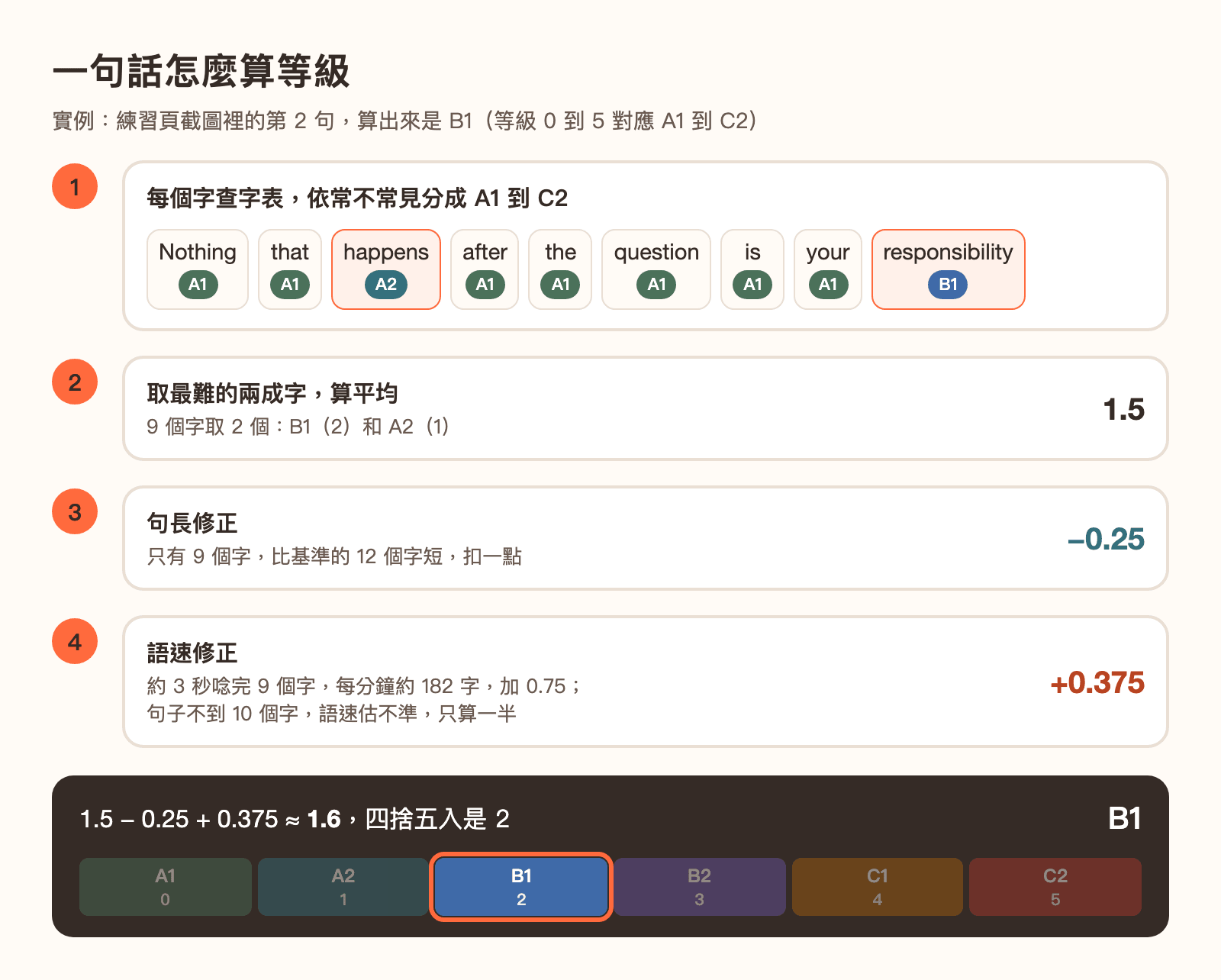Click the formula '1.5 – 0.25 + 0.375 ≈ 1.6'
1221x980 pixels.
210,819
